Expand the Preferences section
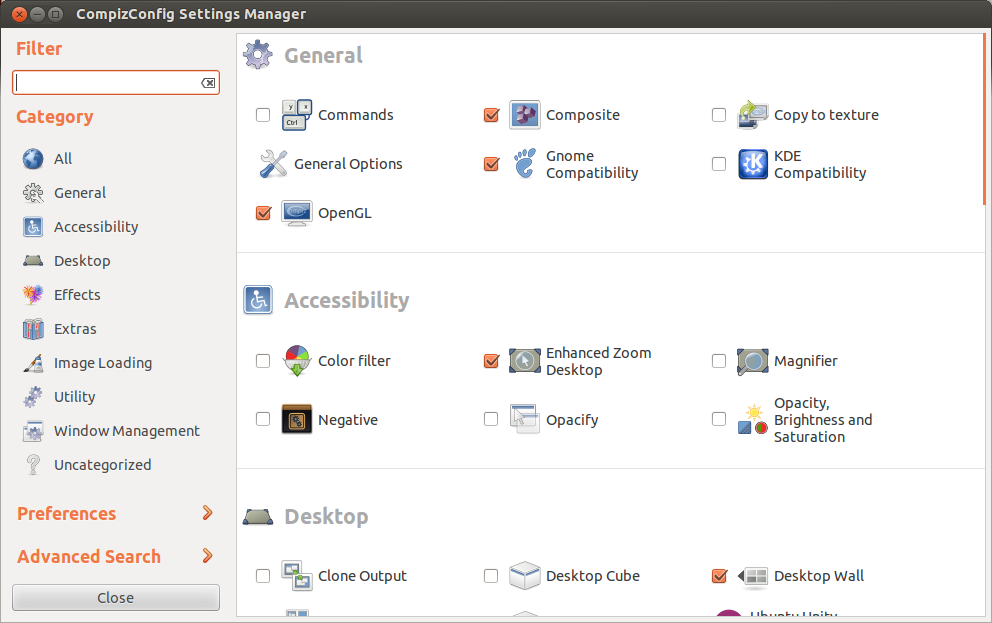This screenshot has height=623, width=992. click(x=115, y=514)
